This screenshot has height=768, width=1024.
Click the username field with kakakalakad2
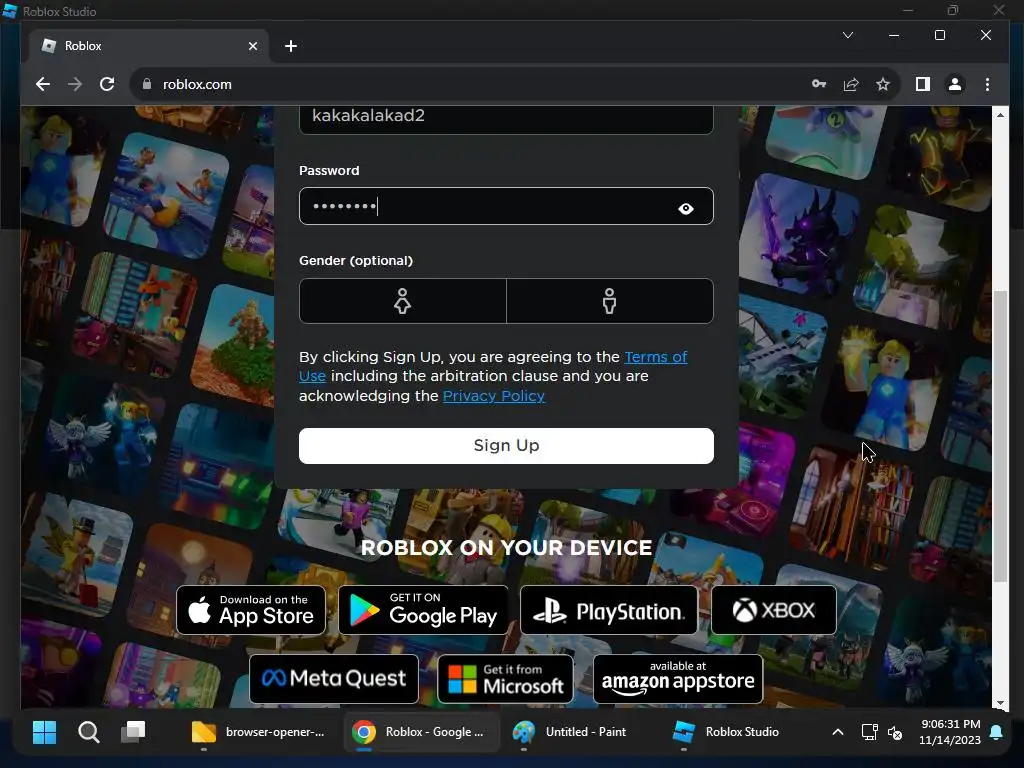coord(506,119)
